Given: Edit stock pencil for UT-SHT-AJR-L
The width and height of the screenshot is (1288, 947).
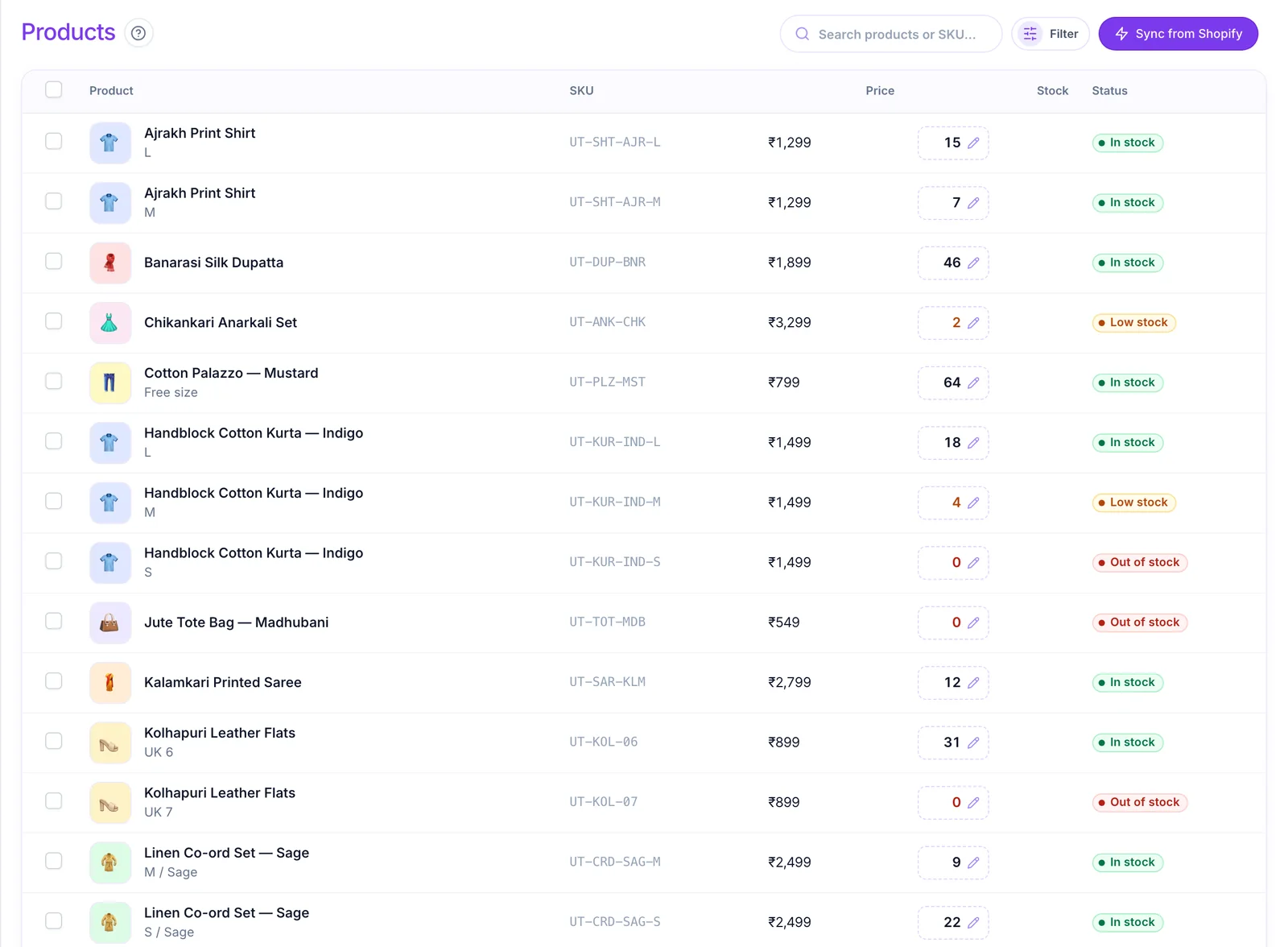Looking at the screenshot, I should point(973,143).
